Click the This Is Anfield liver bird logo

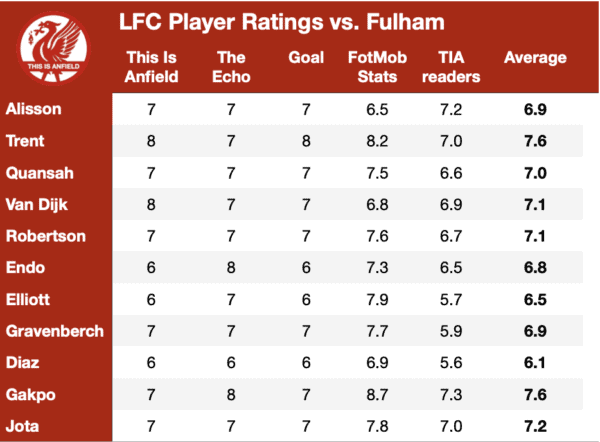(x=54, y=48)
